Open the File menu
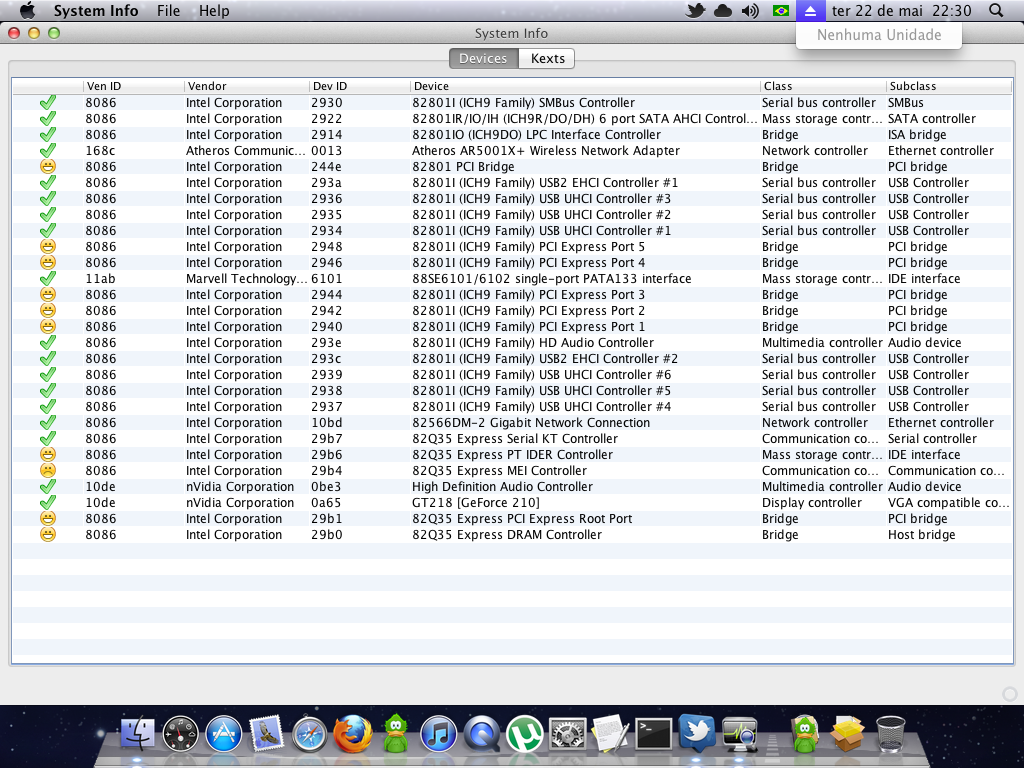Image resolution: width=1024 pixels, height=768 pixels. (169, 11)
